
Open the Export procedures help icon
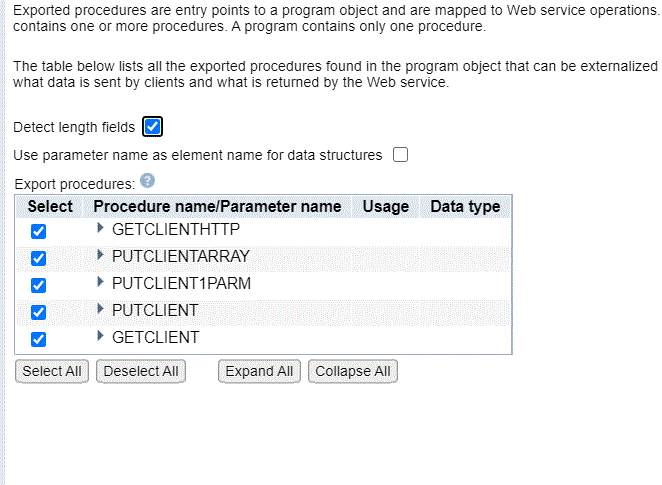147,181
